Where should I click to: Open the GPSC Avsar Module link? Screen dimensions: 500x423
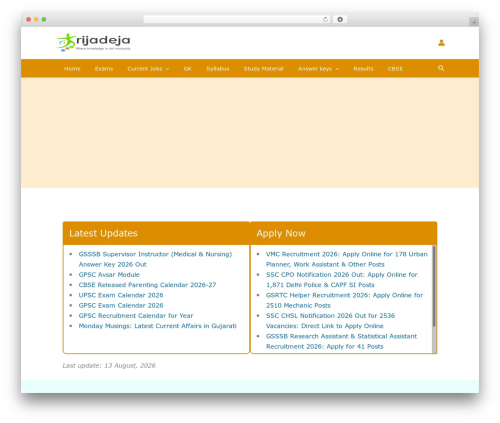[109, 275]
